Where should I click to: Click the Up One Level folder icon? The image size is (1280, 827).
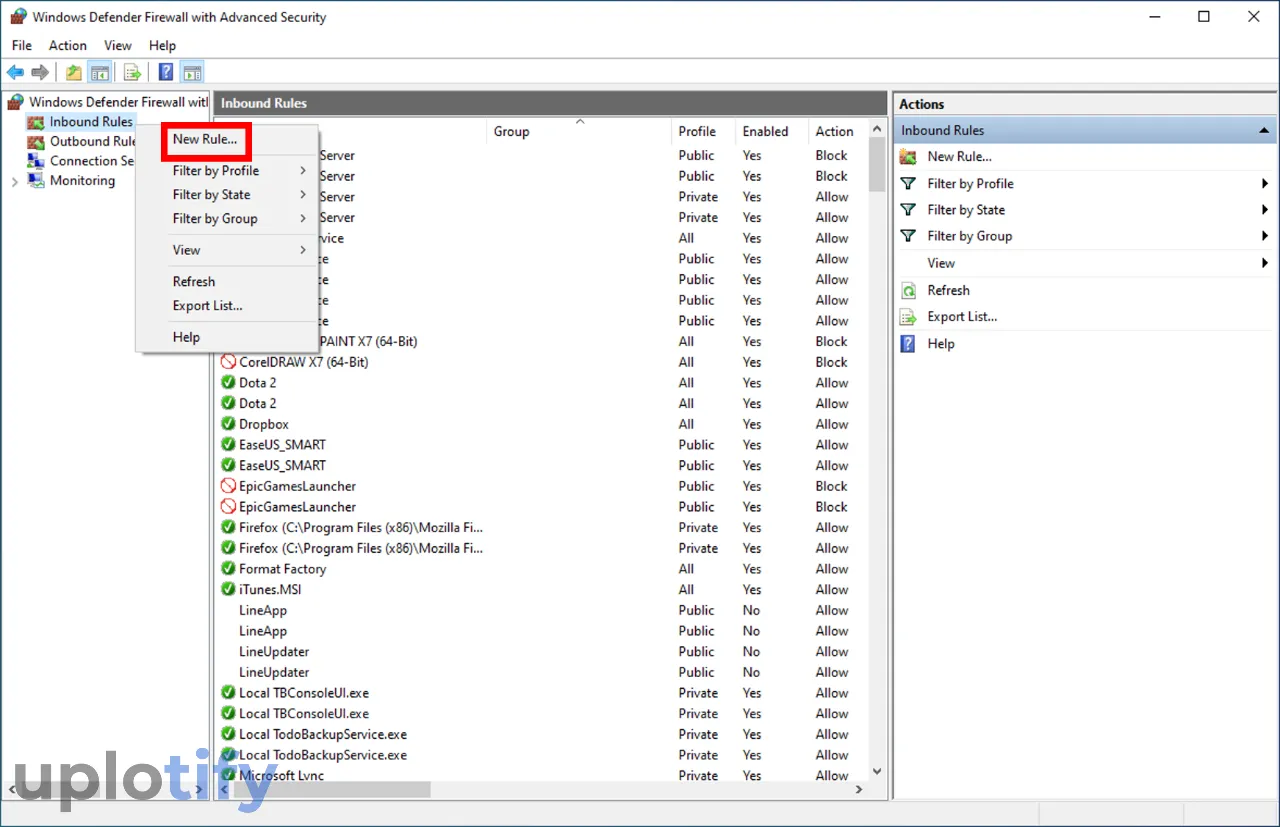[74, 72]
